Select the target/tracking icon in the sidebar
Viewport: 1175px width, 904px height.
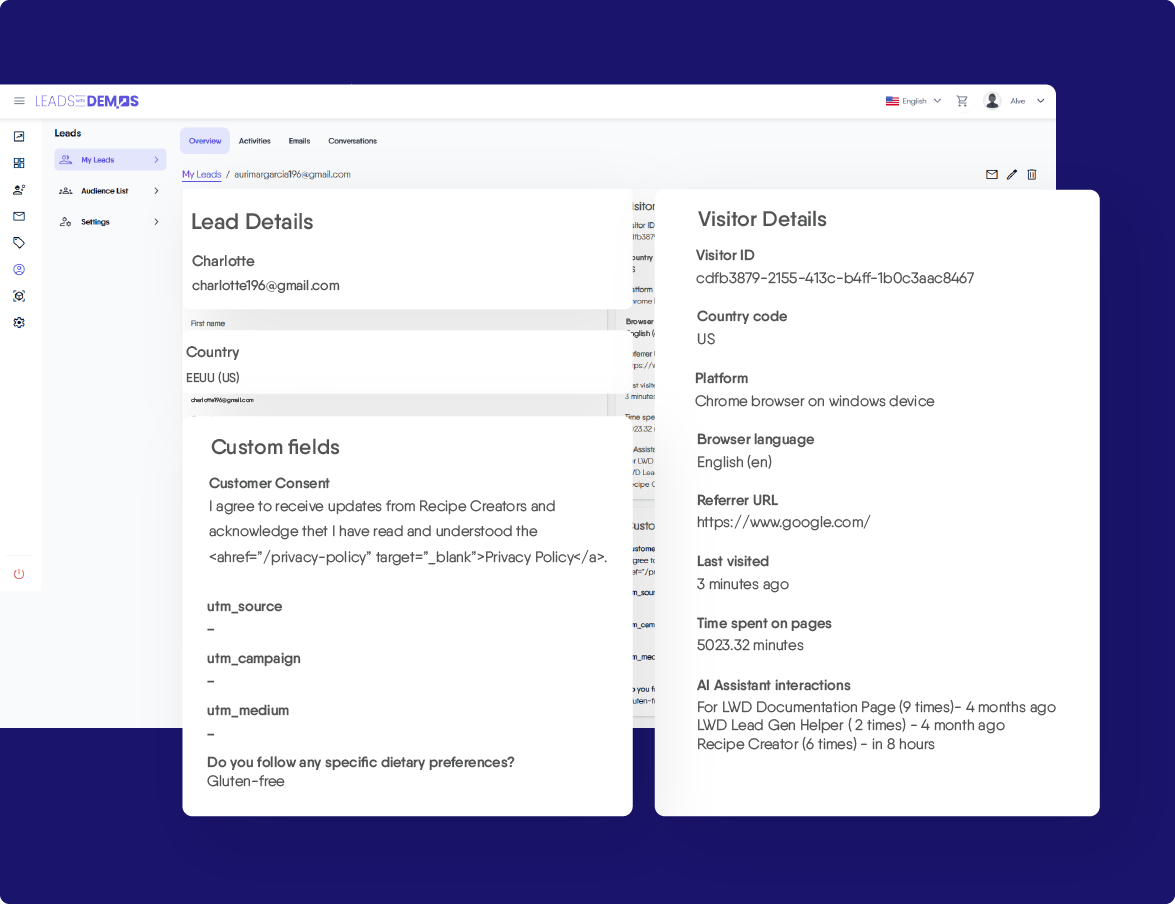(19, 296)
